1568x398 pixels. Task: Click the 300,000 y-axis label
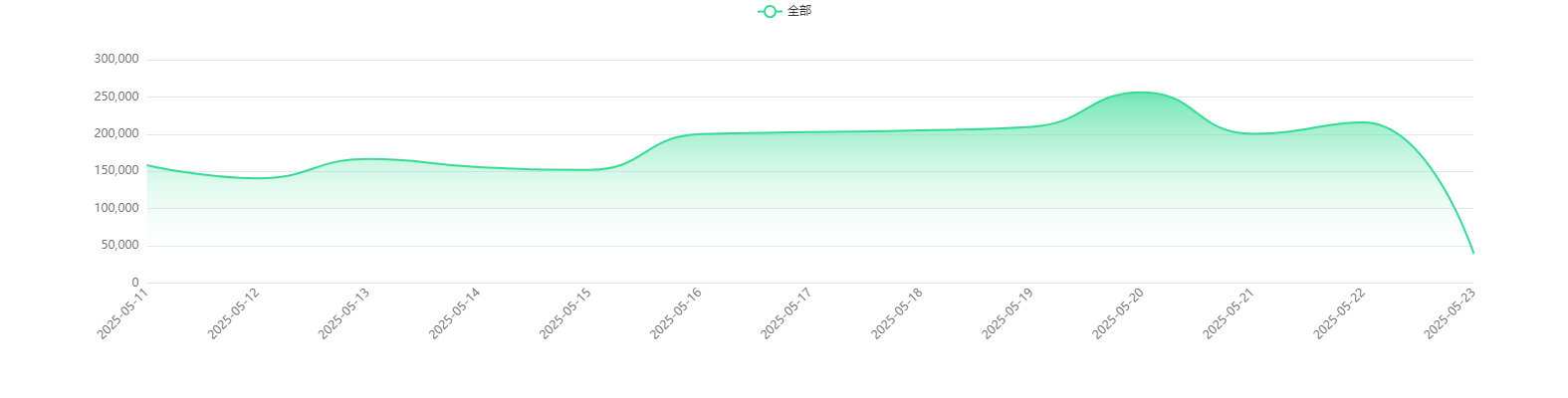point(116,59)
